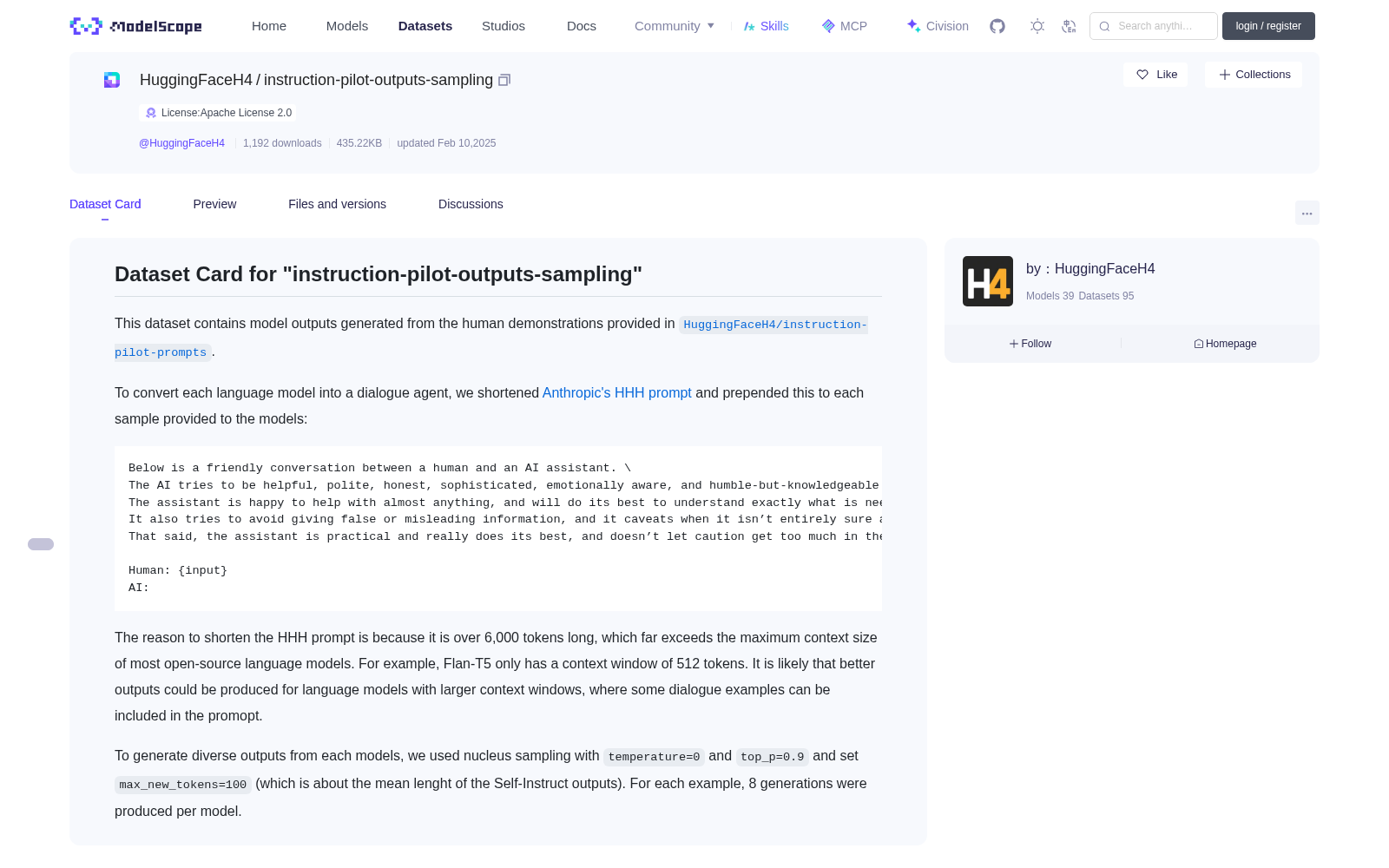Click the language switch icon
Screen dimensions: 1389x868
pyautogui.click(x=1069, y=26)
